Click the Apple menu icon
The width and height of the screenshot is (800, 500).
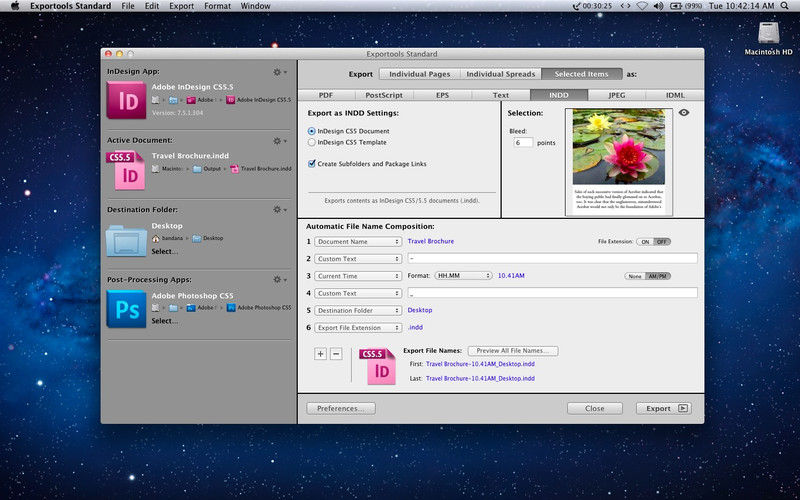click(15, 6)
